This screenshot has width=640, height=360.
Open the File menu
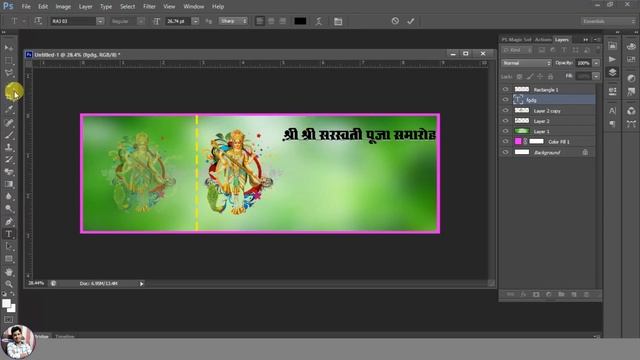[26, 7]
